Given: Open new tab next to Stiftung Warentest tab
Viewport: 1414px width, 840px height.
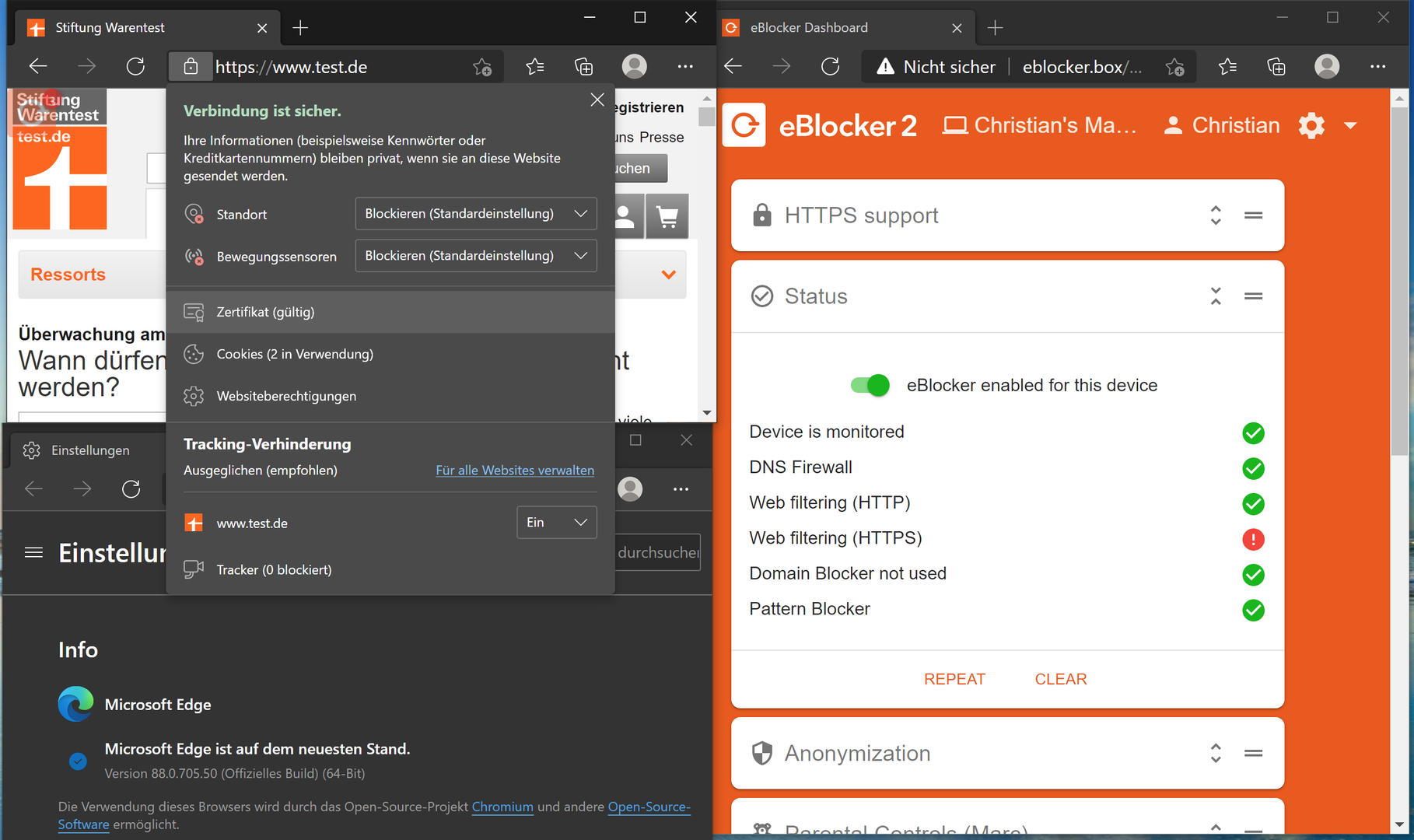Looking at the screenshot, I should coord(300,28).
